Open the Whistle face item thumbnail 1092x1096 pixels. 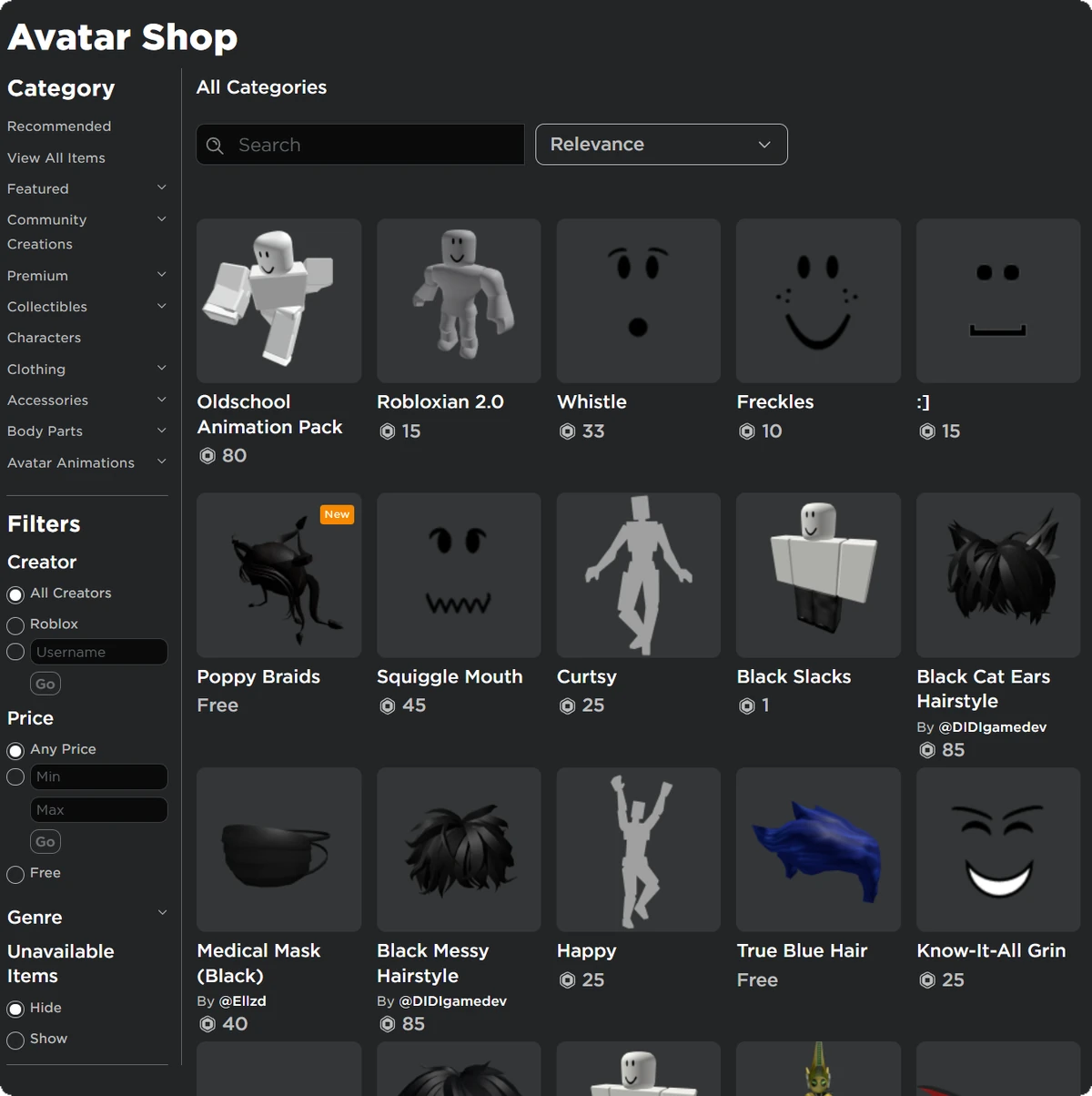click(639, 300)
